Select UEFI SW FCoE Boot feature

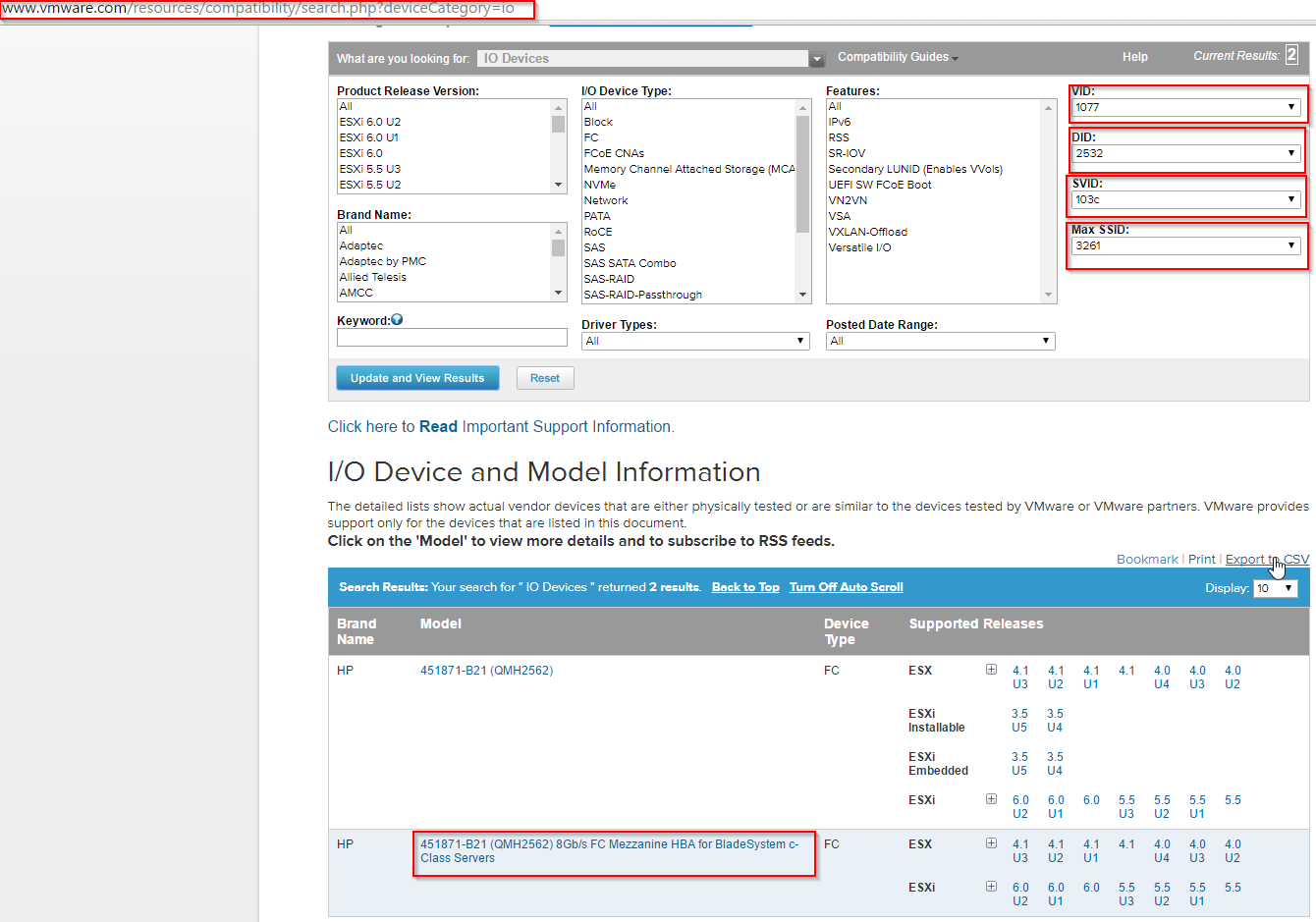click(880, 185)
